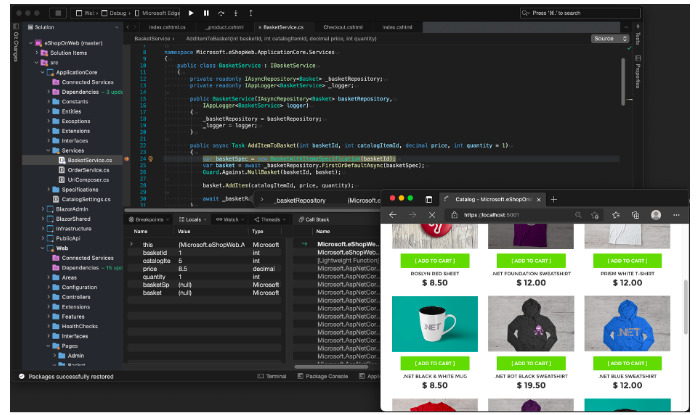Add Roslyn Red Sheet to cart
This screenshot has height=415, width=698.
coord(435,260)
